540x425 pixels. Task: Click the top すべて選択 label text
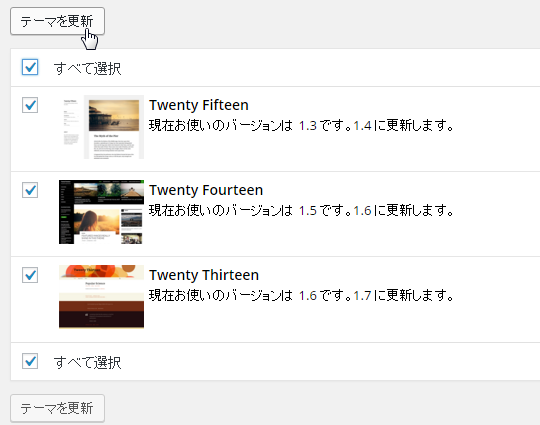87,68
